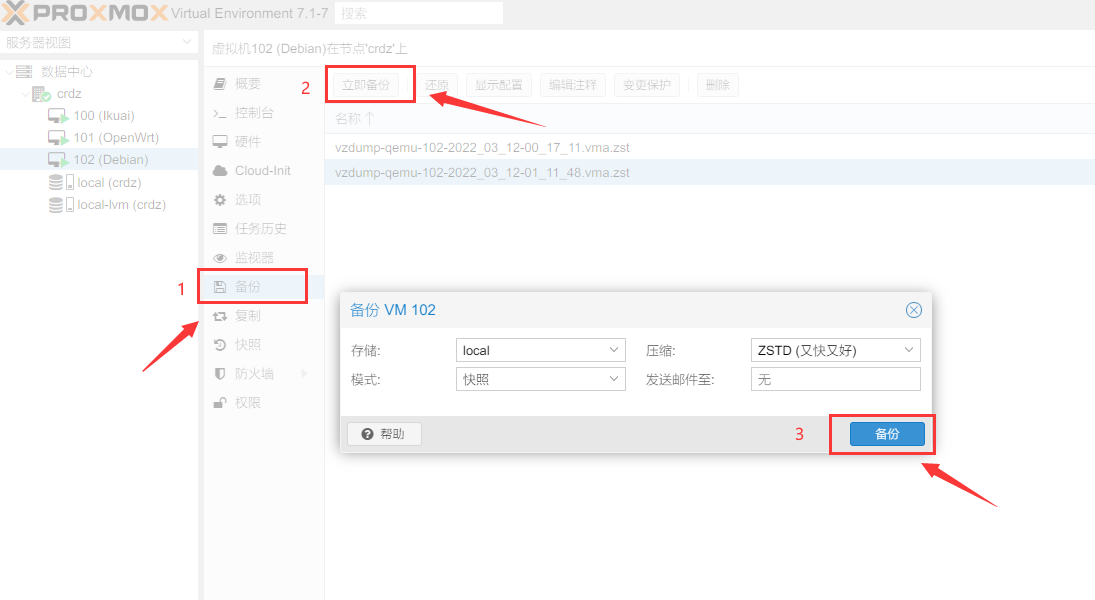This screenshot has height=600, width=1095.
Task: Select the 101 (OpenWrt) VM icon
Action: point(57,138)
